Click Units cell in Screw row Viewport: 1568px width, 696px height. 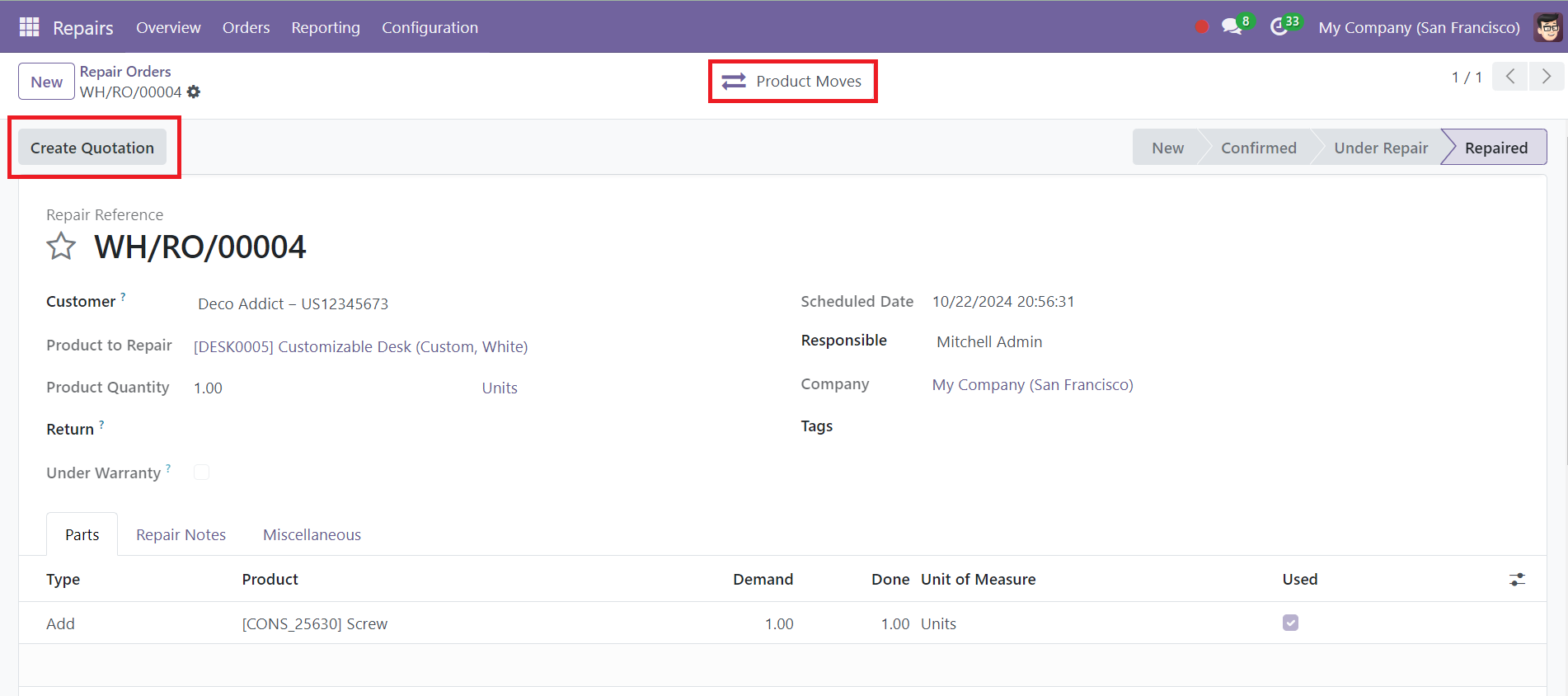pyautogui.click(x=938, y=623)
